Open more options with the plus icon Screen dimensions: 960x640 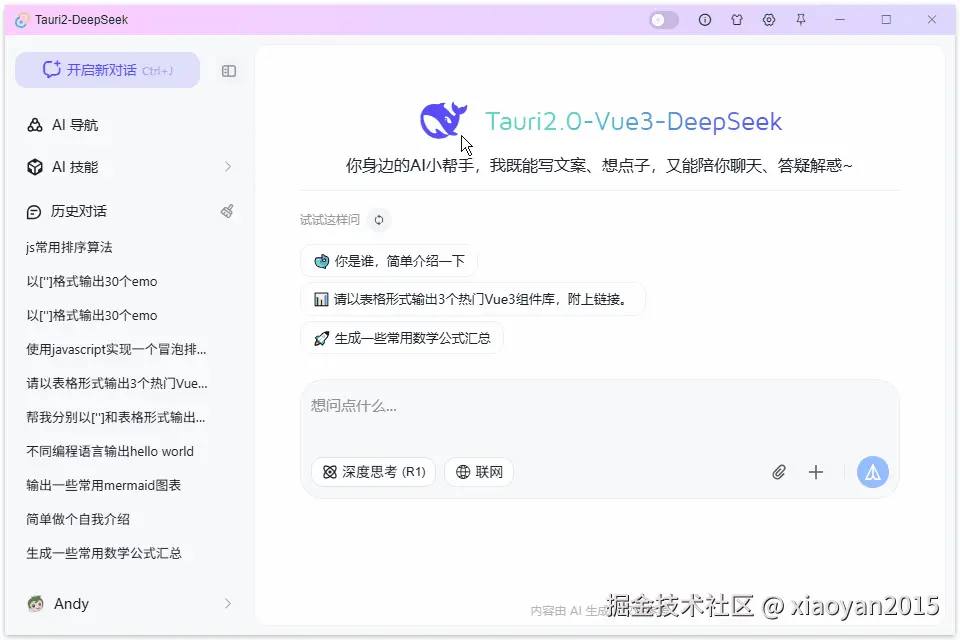(x=816, y=471)
